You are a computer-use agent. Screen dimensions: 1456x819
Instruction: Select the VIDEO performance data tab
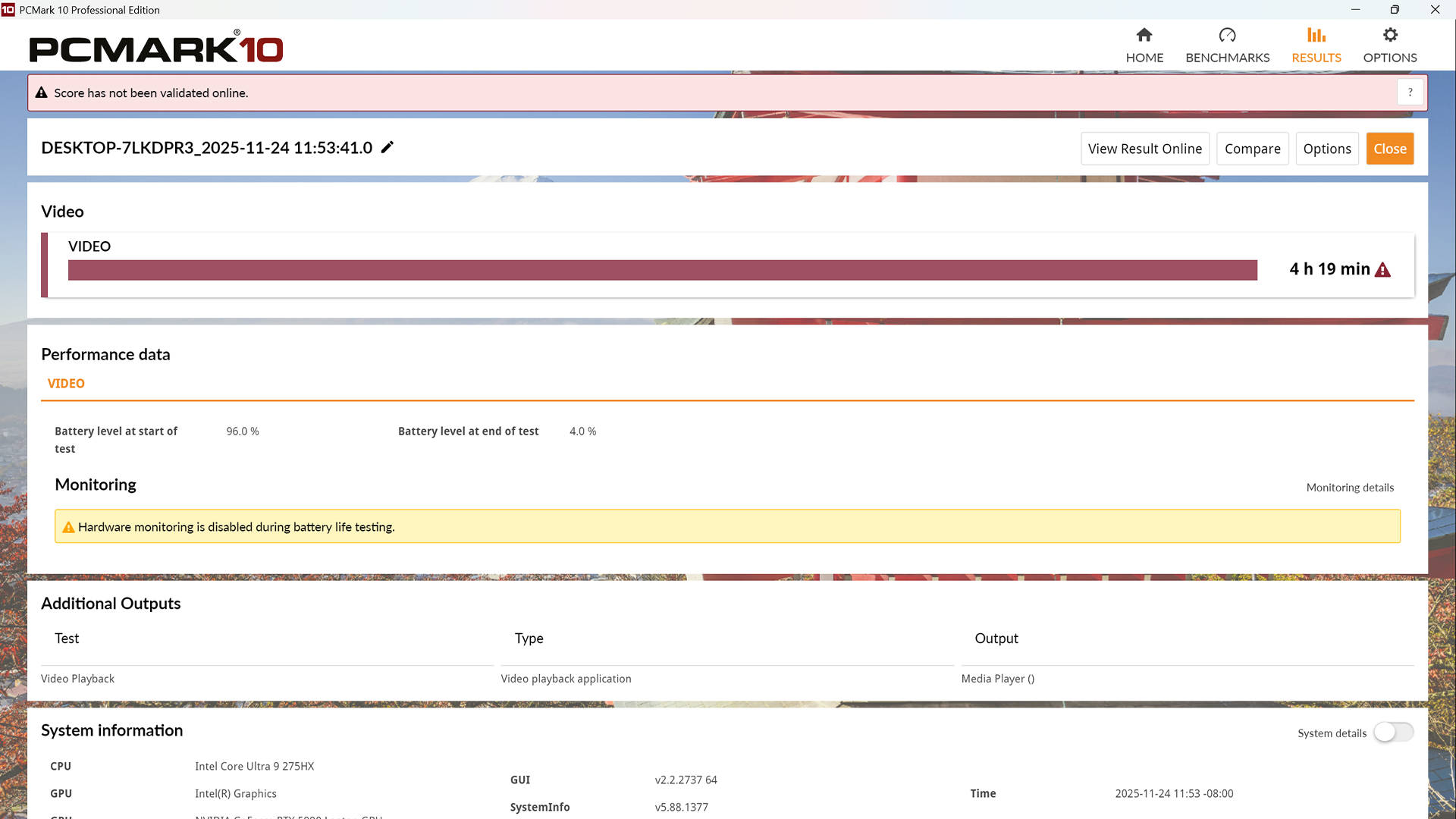tap(66, 384)
